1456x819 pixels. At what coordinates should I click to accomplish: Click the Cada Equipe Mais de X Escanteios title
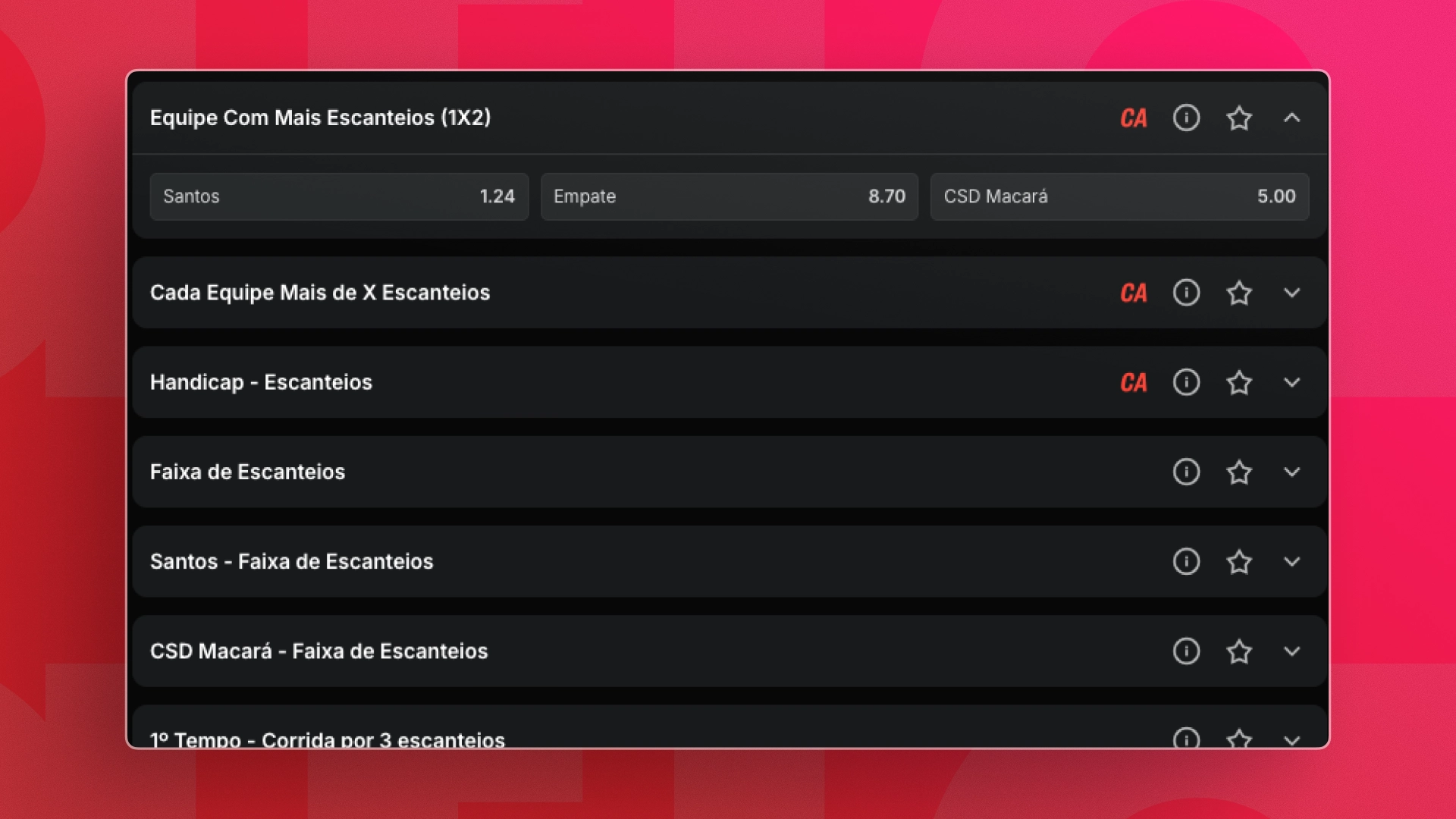320,293
